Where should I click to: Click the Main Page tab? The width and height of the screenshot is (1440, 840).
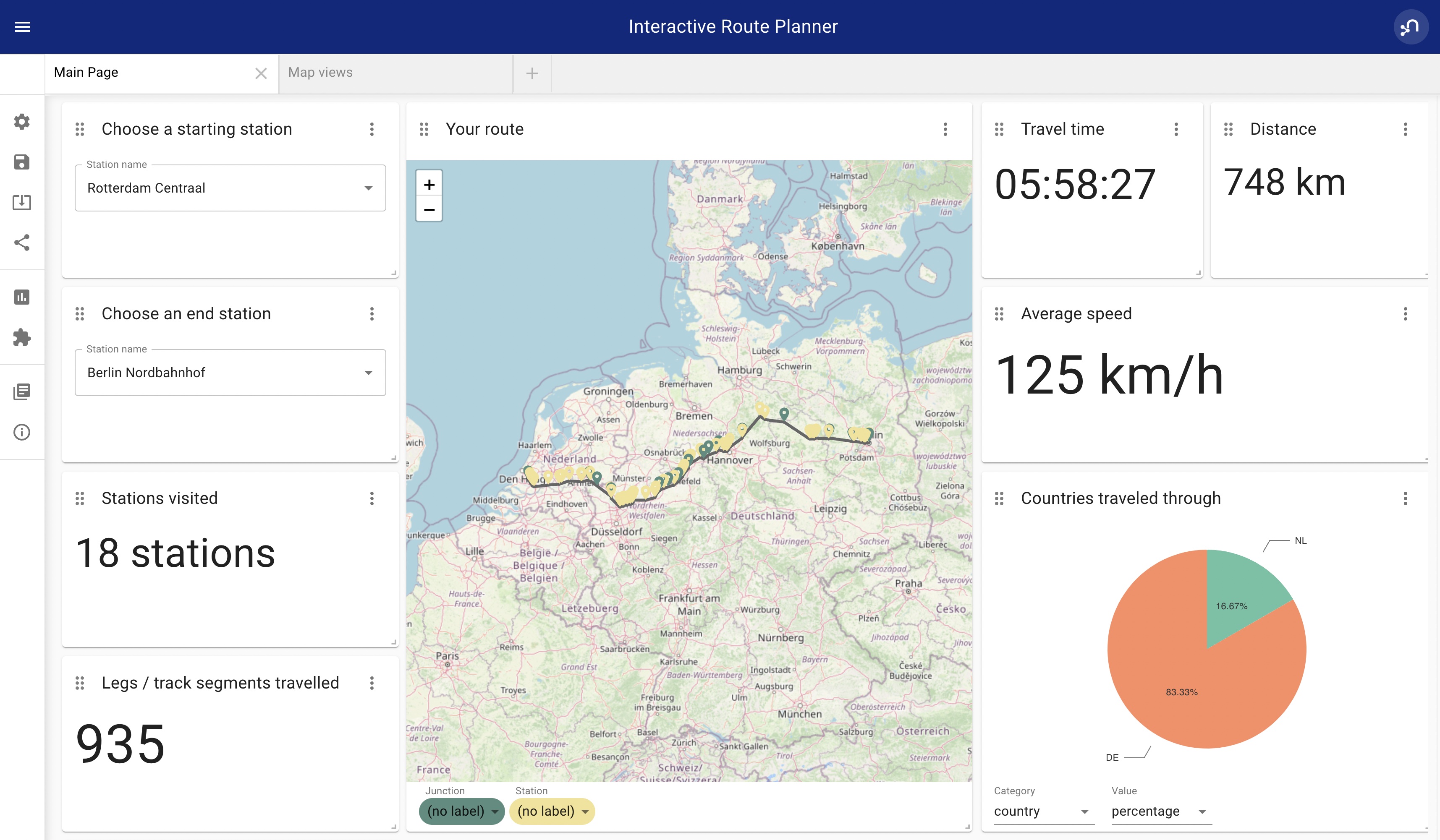[x=86, y=72]
